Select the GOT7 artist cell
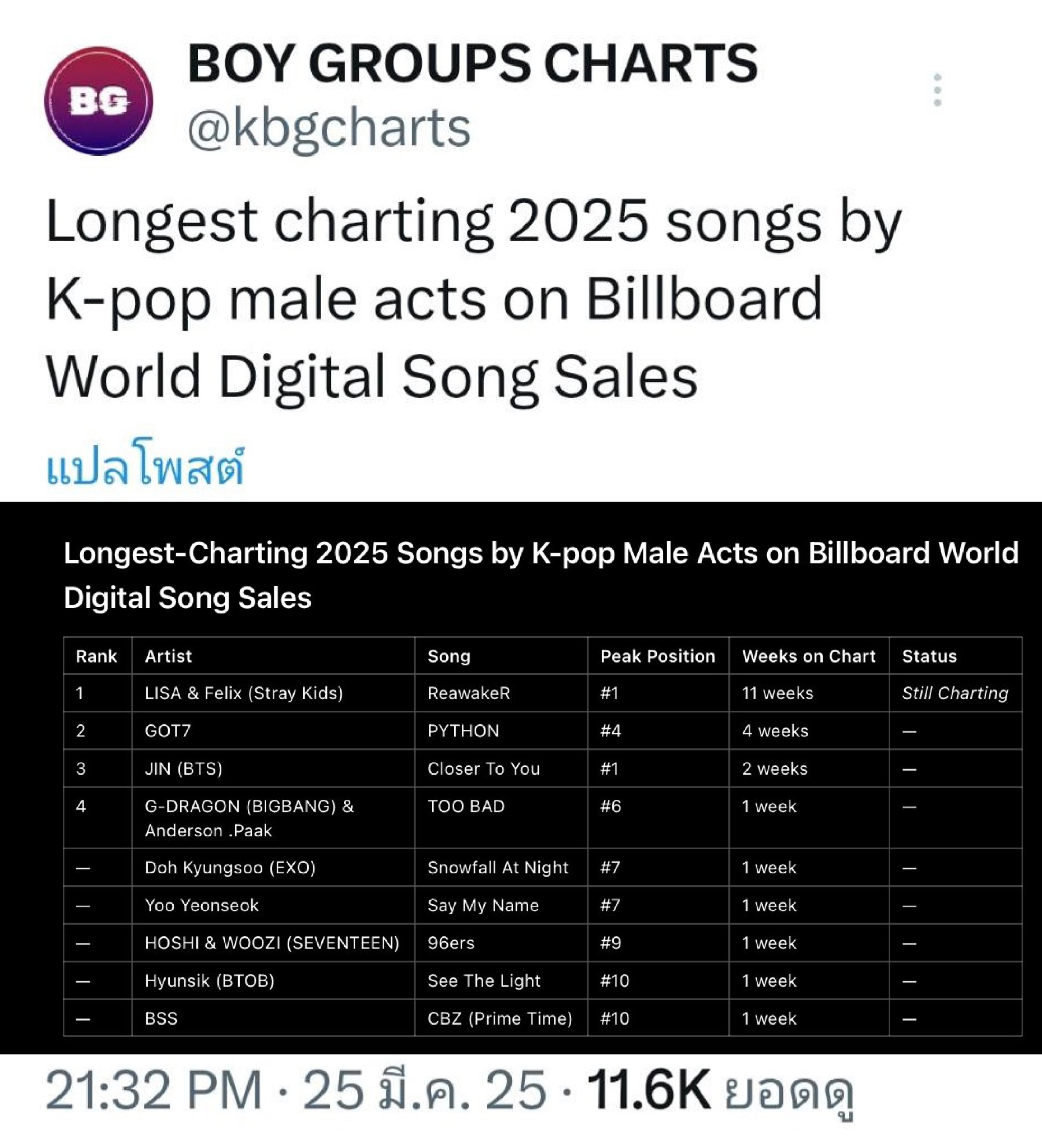This screenshot has height=1148, width=1042. point(274,730)
